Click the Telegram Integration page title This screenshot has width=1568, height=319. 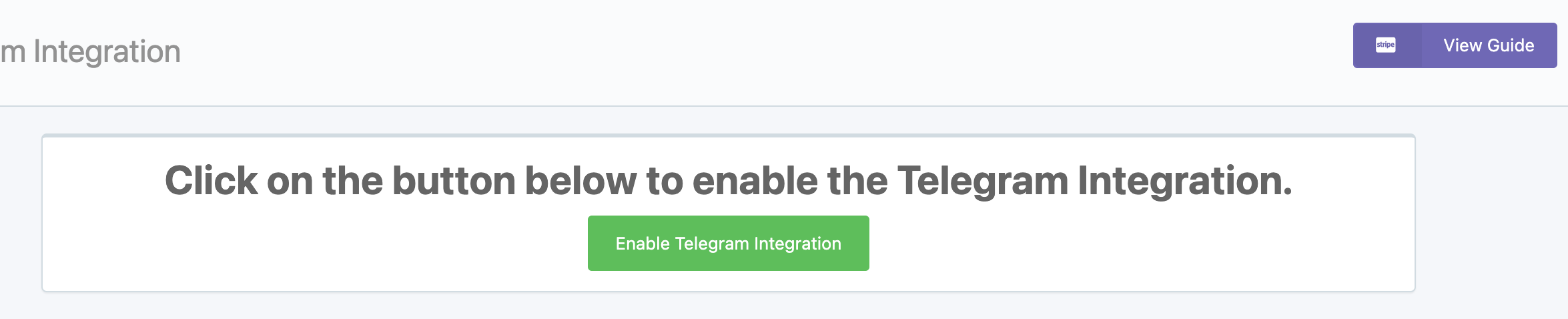[x=90, y=51]
